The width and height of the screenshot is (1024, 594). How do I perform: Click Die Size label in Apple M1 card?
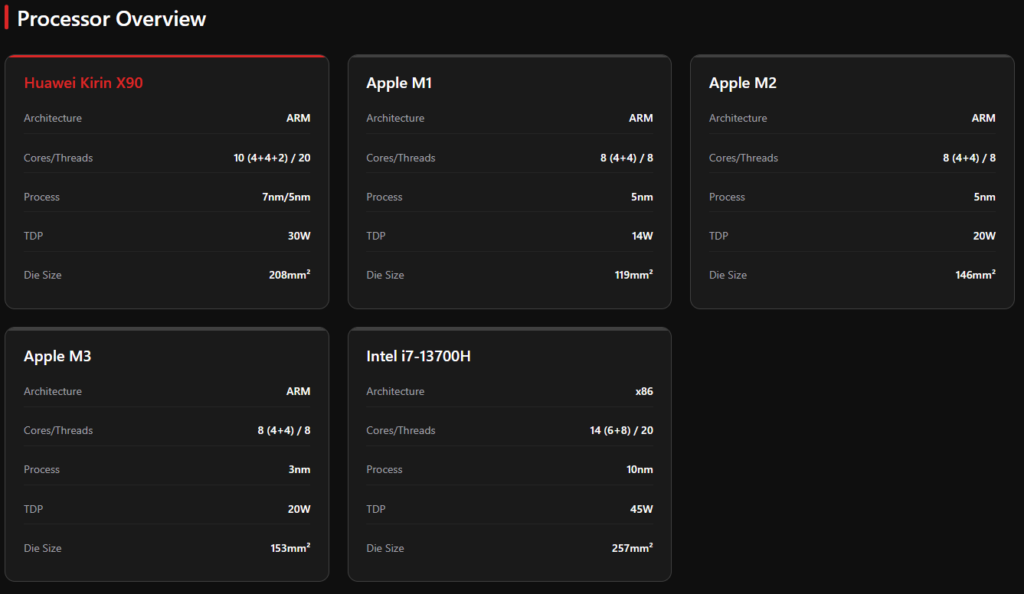pos(385,275)
